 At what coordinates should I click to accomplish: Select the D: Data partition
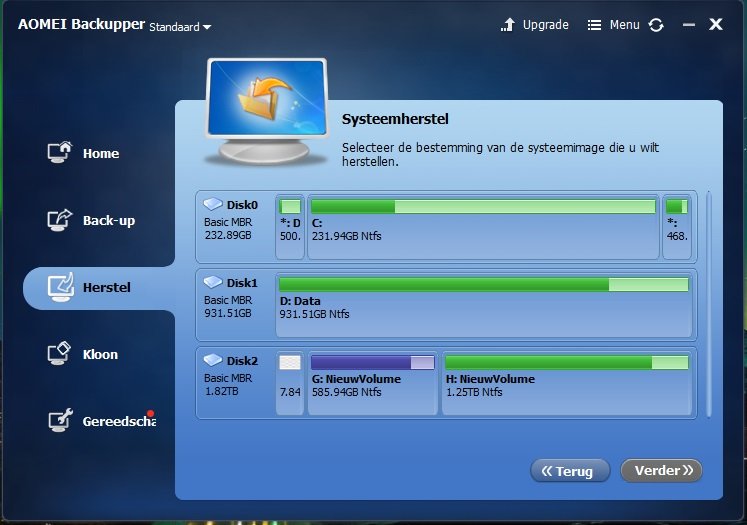(x=484, y=305)
